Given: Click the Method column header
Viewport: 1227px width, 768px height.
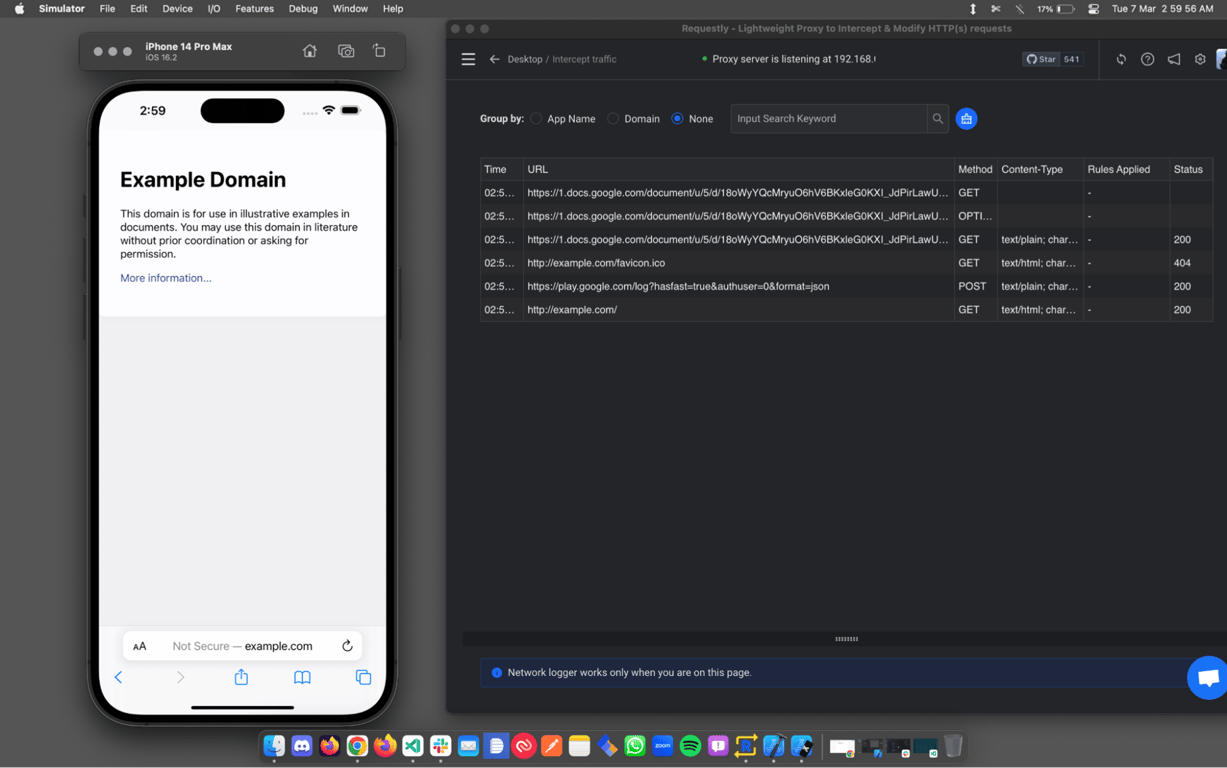Looking at the screenshot, I should click(975, 169).
